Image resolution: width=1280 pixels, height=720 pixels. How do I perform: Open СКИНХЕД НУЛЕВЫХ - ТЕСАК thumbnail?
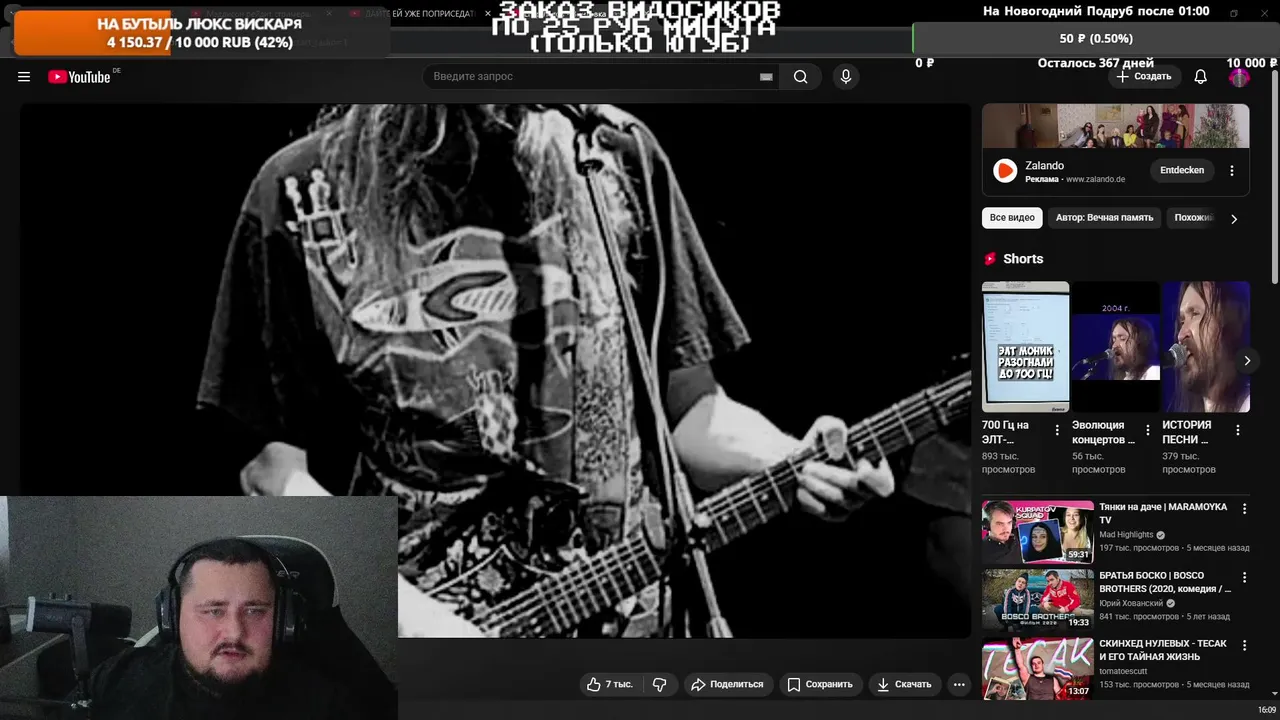point(1037,668)
